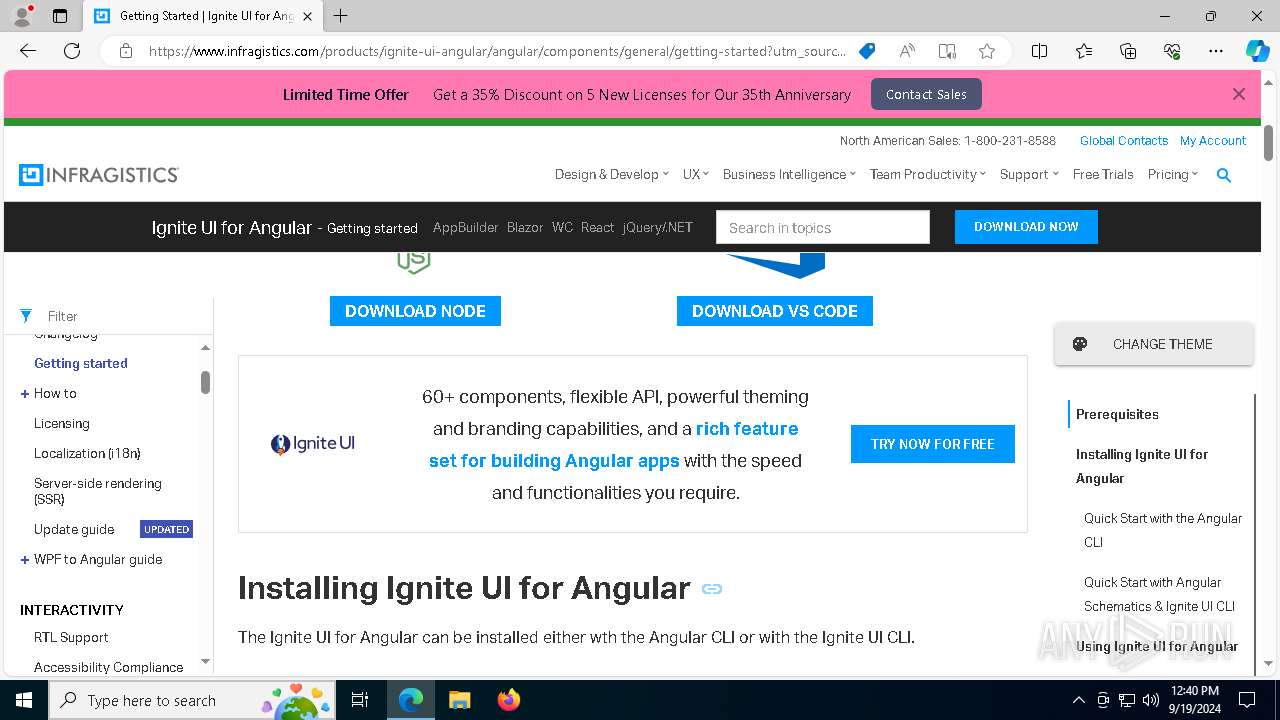Click the filter funnel icon in the sidebar
1280x720 pixels.
26,316
